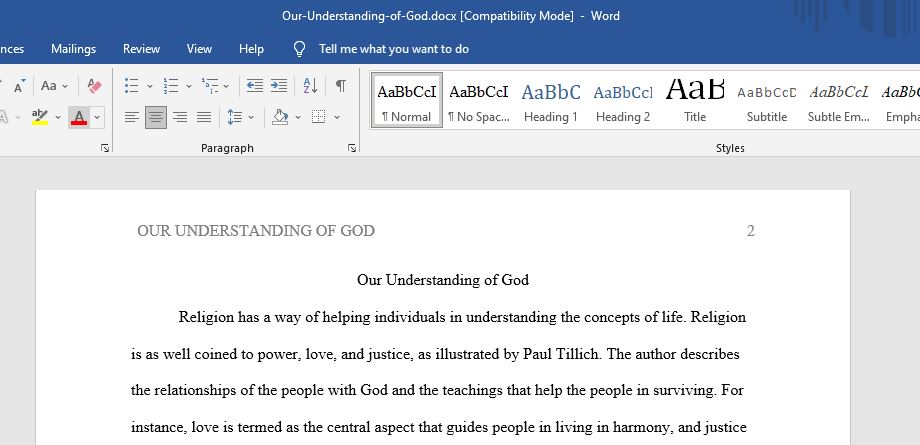Click the word Religion starting the paragraph
This screenshot has width=920, height=445.
pos(206,318)
